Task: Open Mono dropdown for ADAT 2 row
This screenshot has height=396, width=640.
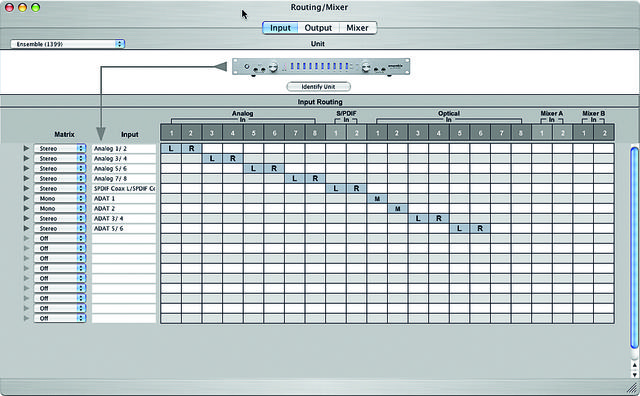Action: click(x=60, y=209)
